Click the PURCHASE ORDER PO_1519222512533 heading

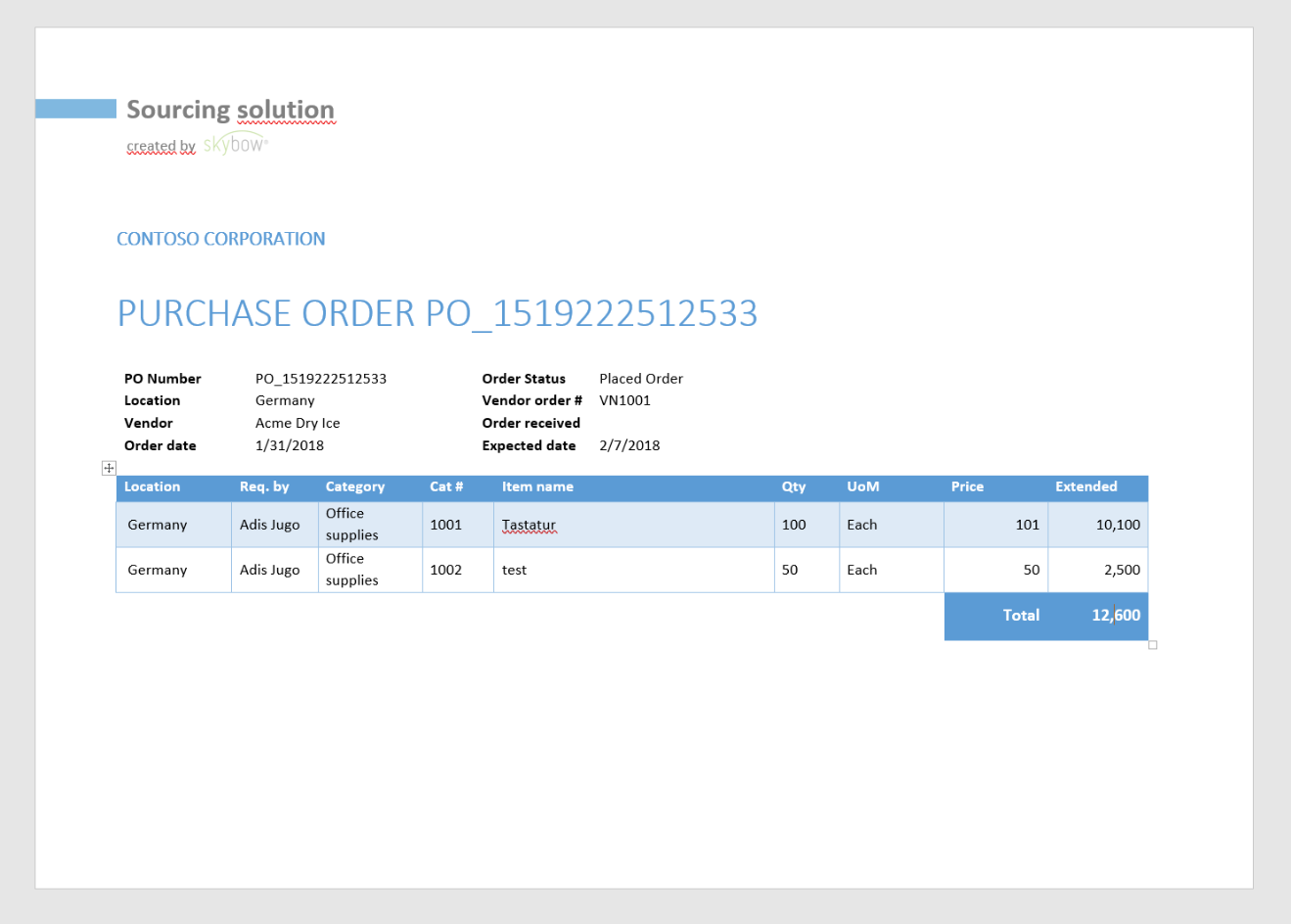[437, 313]
